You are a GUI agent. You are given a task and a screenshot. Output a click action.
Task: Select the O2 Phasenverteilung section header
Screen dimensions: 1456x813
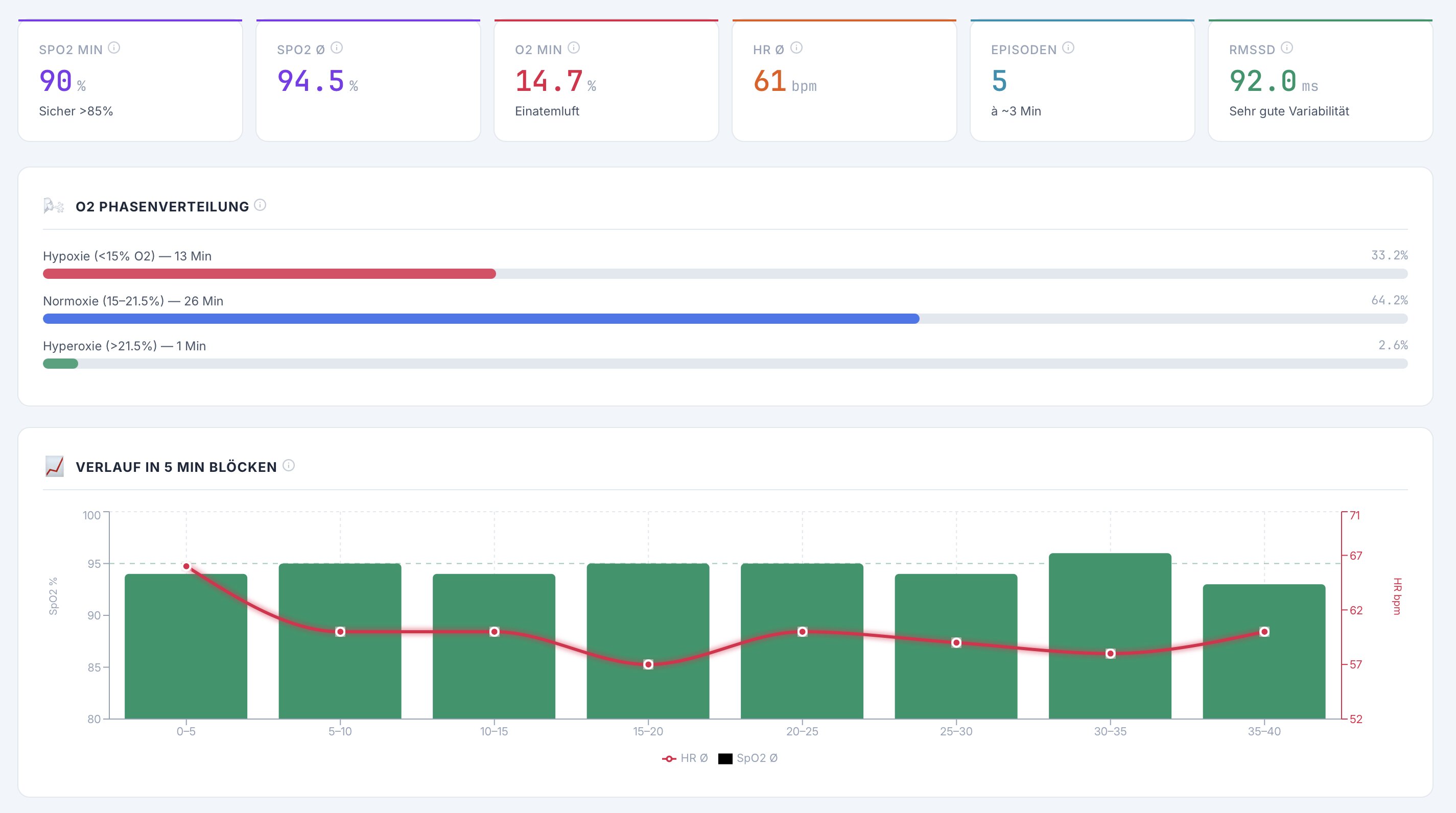tap(163, 206)
